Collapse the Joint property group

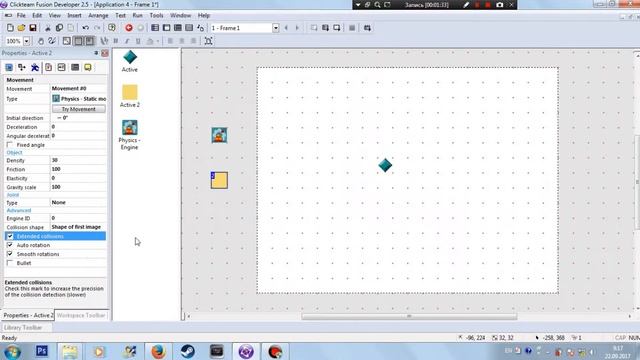click(x=13, y=195)
